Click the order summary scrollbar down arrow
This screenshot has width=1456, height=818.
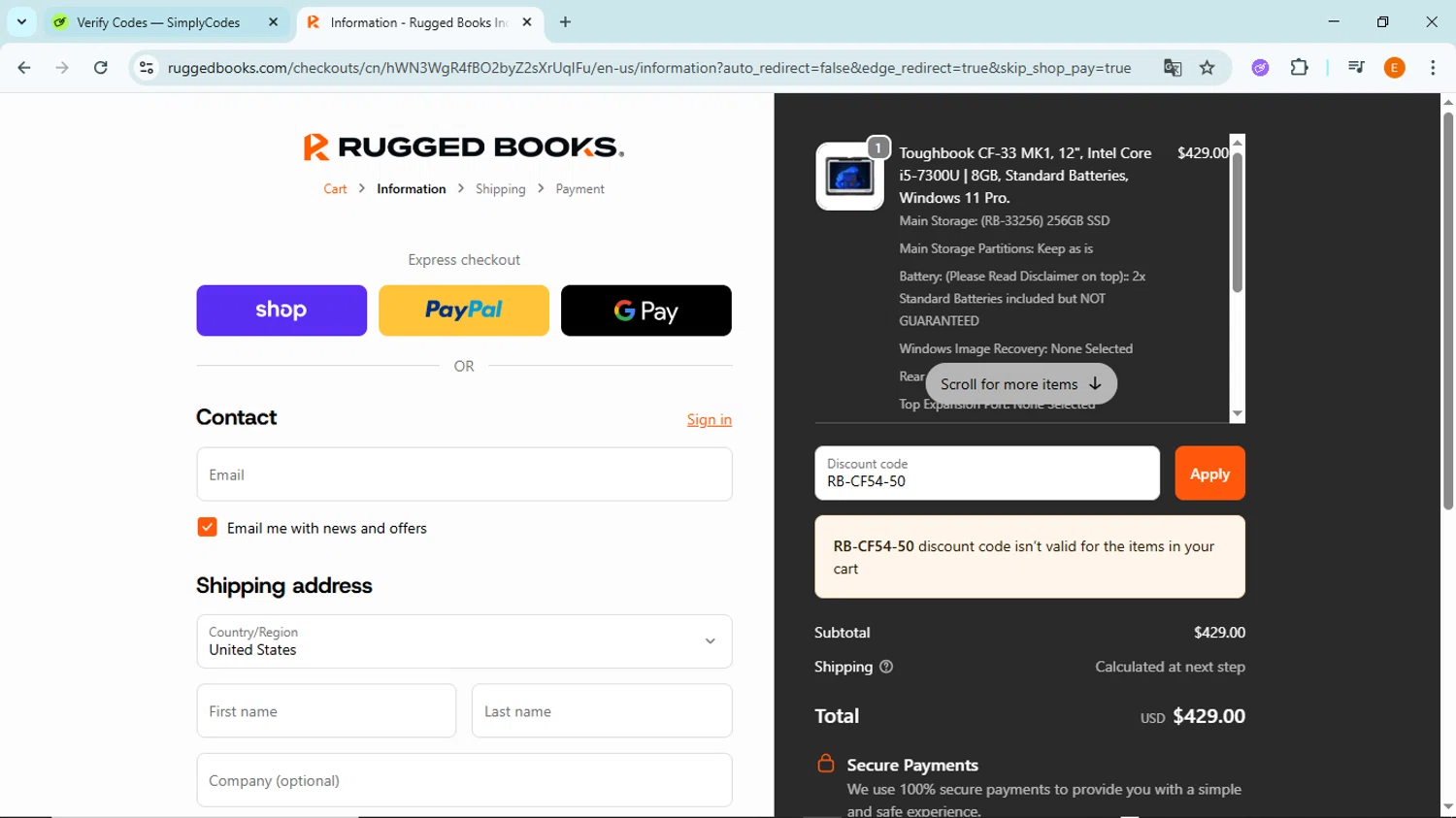(1238, 413)
